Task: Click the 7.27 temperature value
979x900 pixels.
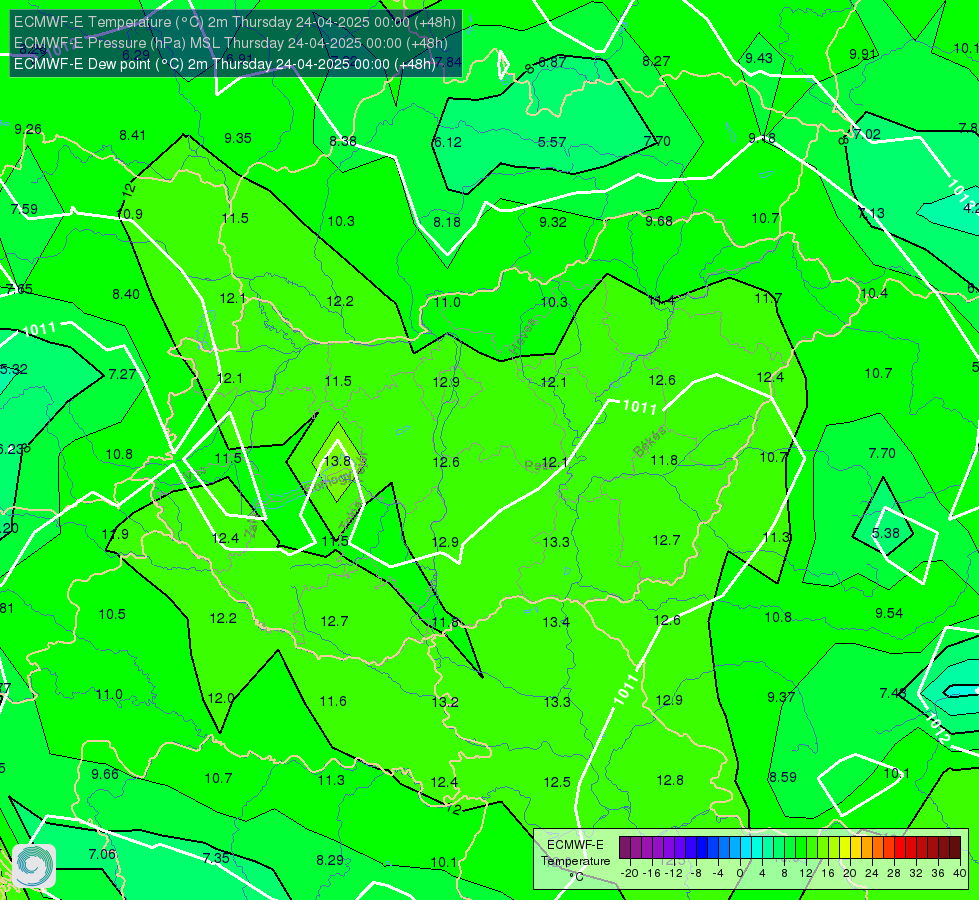Action: point(122,374)
